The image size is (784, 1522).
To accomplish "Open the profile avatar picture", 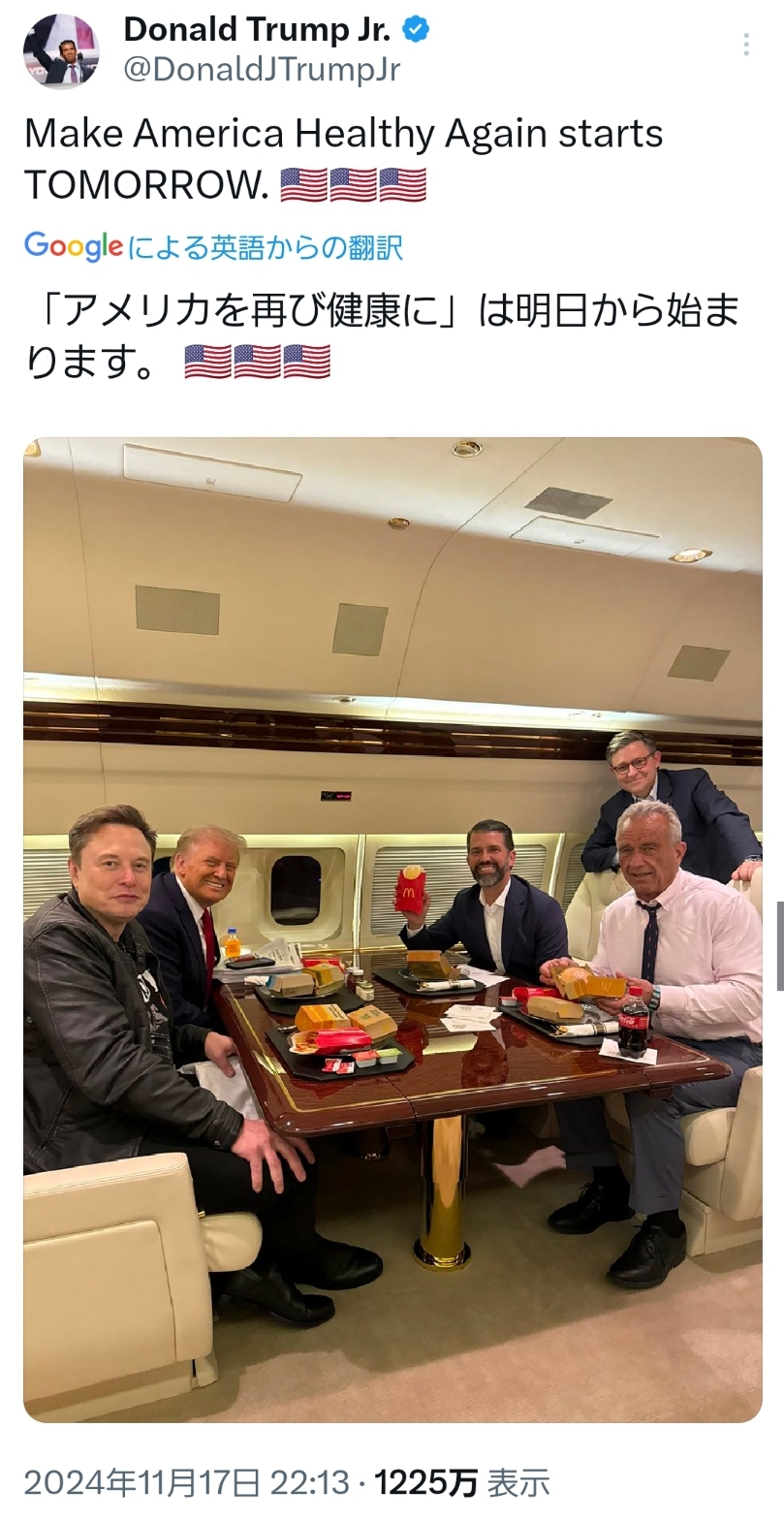I will [x=62, y=50].
